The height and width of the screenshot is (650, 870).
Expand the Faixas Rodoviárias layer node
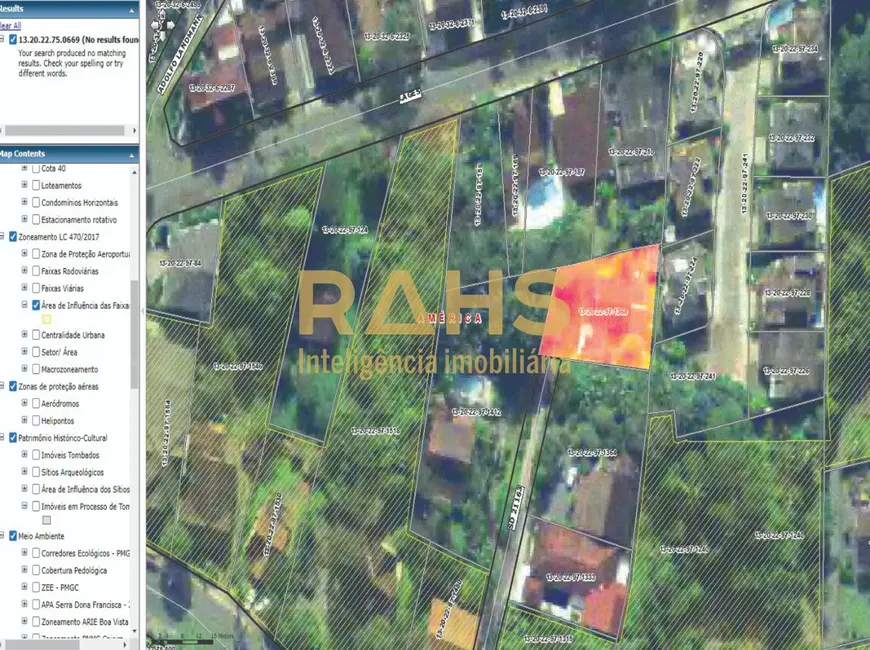[x=25, y=270]
